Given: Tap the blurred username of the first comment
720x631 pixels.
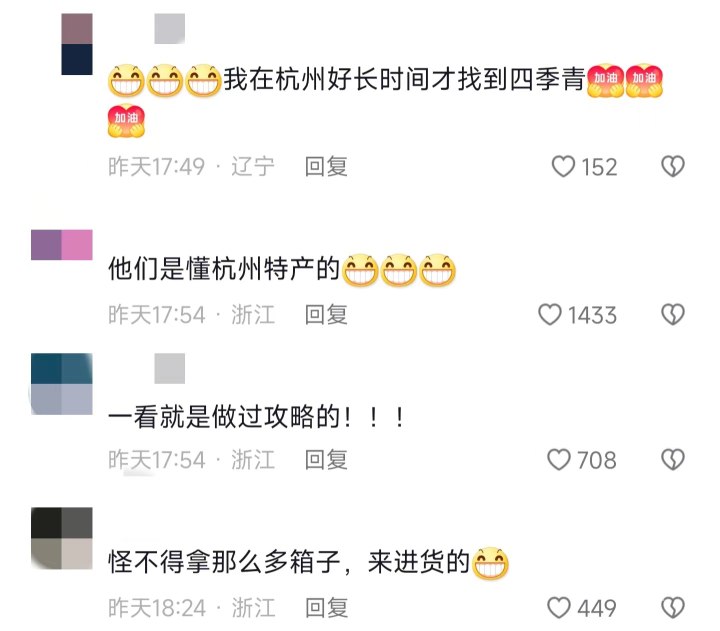Looking at the screenshot, I should click(x=169, y=28).
